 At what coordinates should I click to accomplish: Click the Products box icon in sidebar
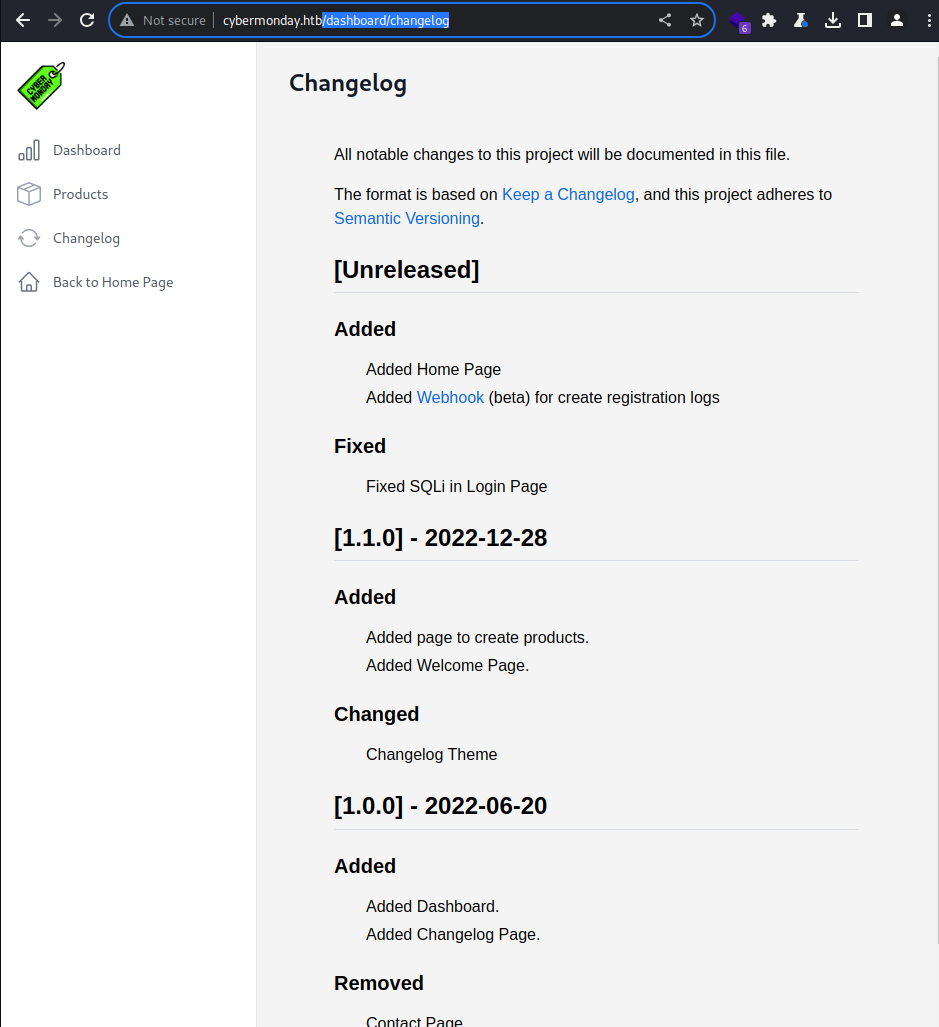click(x=29, y=194)
